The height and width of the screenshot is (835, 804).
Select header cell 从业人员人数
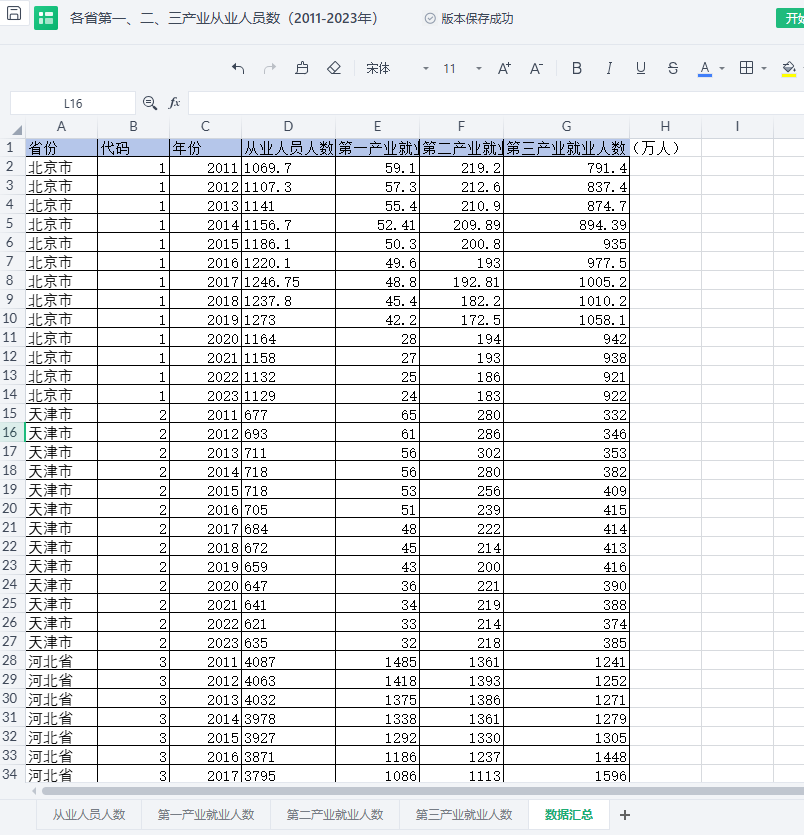click(288, 148)
